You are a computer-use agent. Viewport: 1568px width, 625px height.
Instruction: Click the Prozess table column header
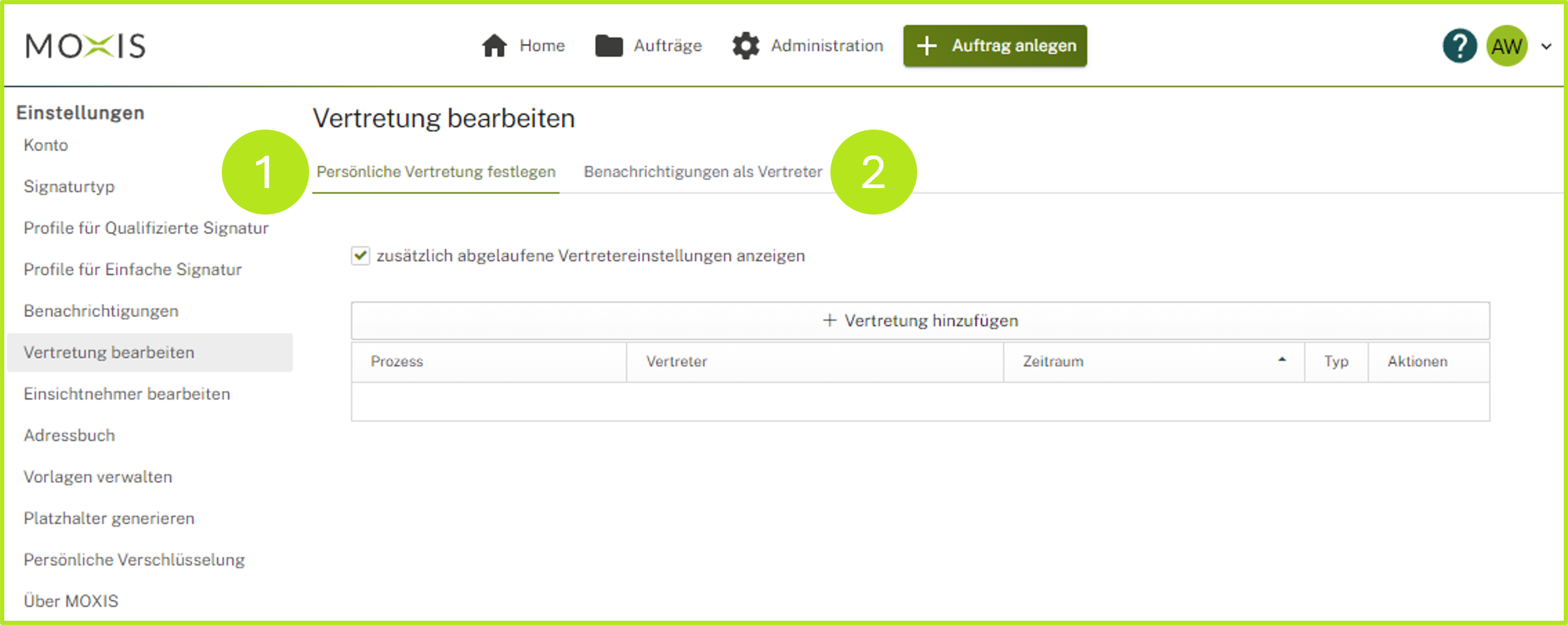pos(398,361)
